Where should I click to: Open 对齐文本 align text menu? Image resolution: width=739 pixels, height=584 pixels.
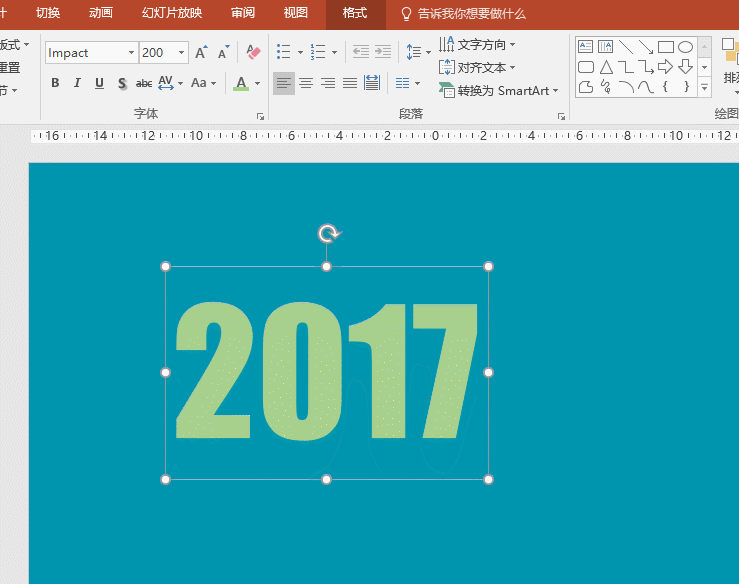(x=476, y=67)
